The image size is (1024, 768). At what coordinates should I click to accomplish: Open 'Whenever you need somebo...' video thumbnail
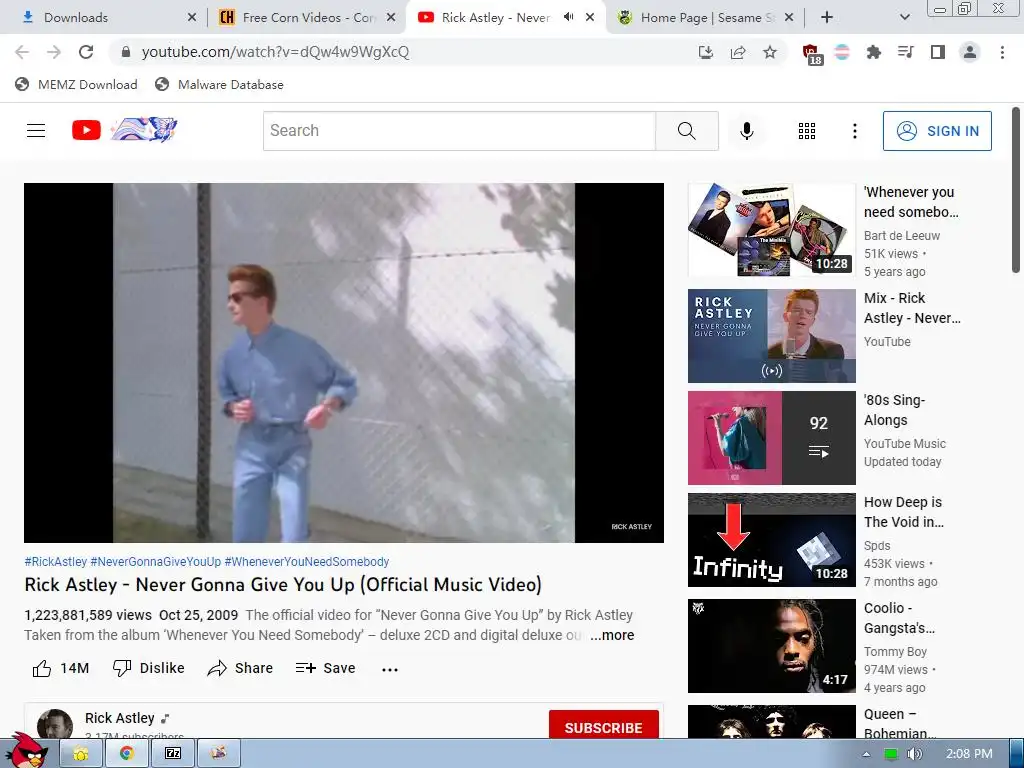click(771, 230)
